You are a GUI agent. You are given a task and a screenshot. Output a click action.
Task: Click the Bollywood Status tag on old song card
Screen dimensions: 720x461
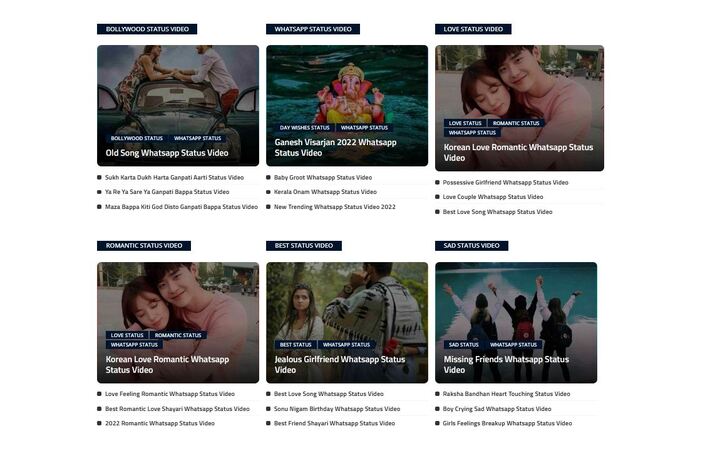click(136, 138)
